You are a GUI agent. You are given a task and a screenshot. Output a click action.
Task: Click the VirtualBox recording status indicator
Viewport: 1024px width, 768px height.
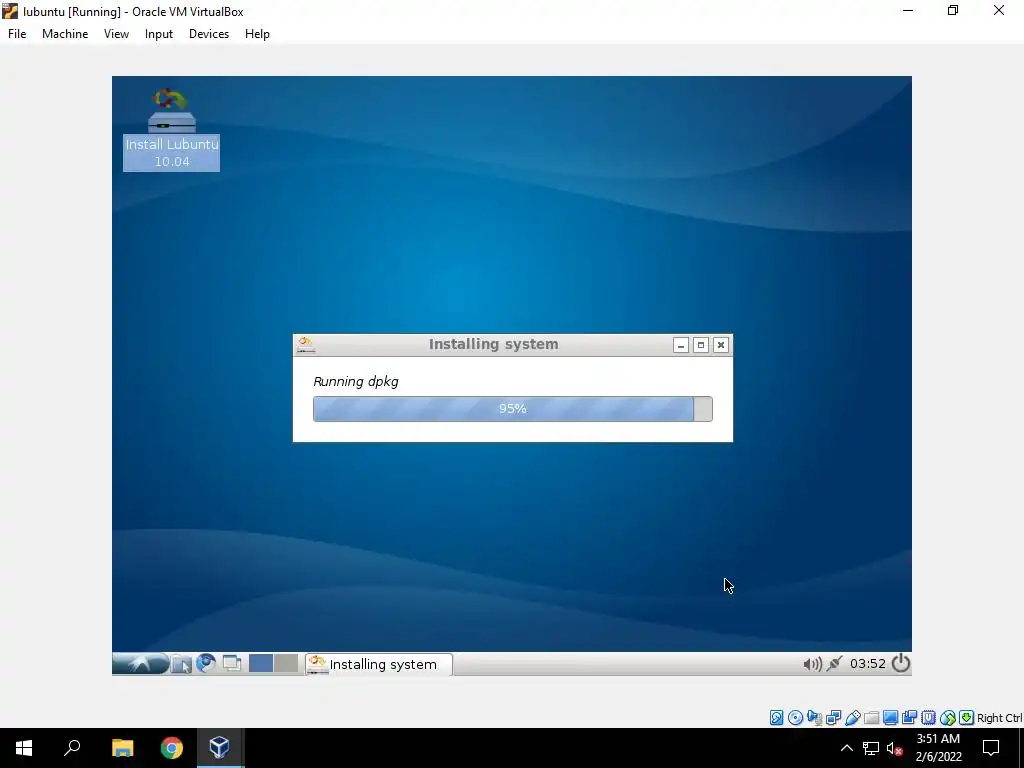coord(909,718)
